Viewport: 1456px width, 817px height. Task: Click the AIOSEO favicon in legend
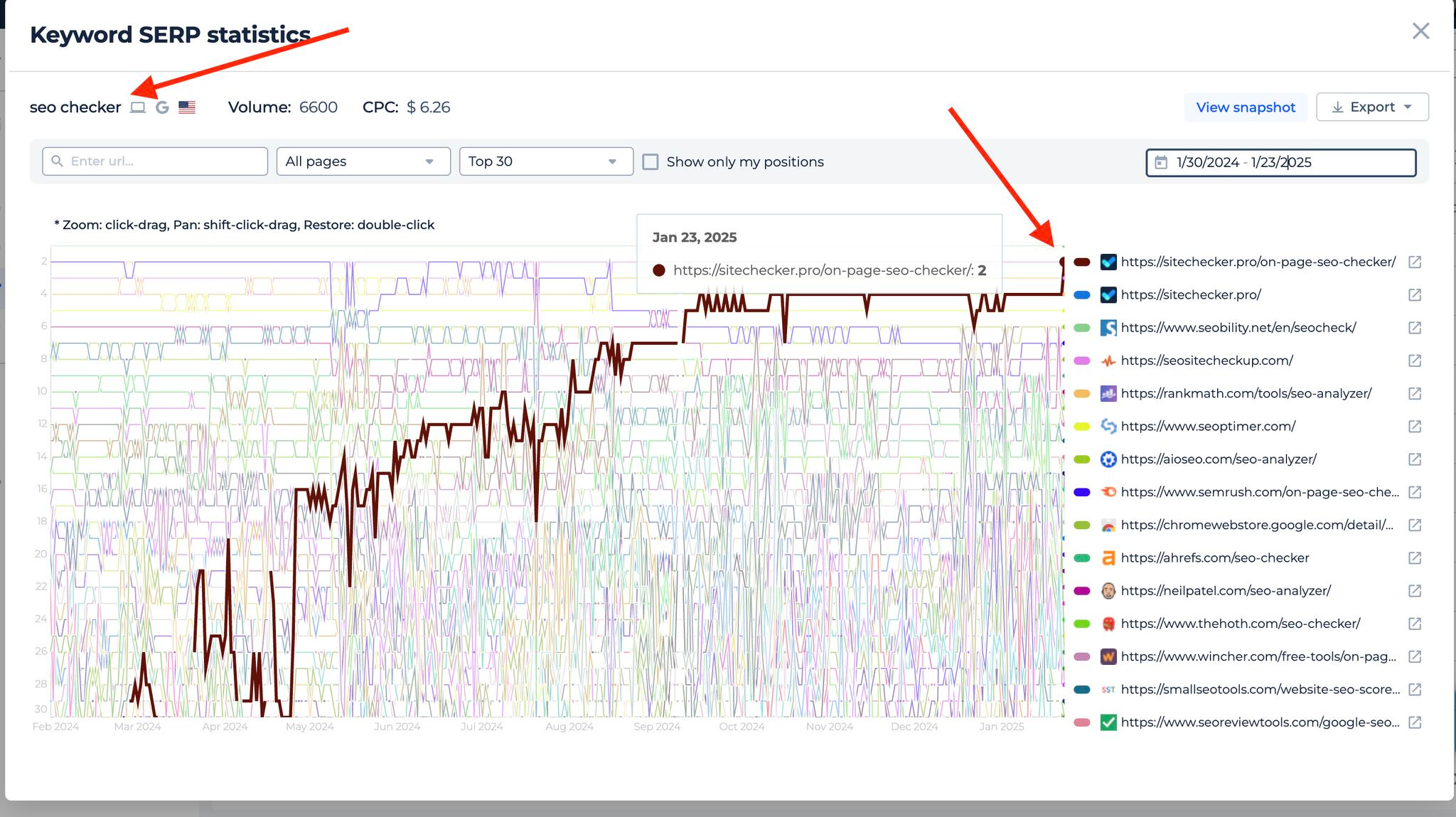click(1108, 459)
